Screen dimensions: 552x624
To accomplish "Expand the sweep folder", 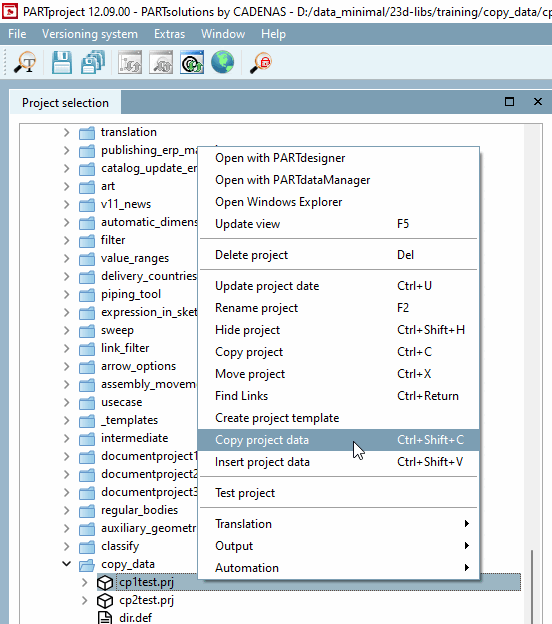I will click(66, 330).
